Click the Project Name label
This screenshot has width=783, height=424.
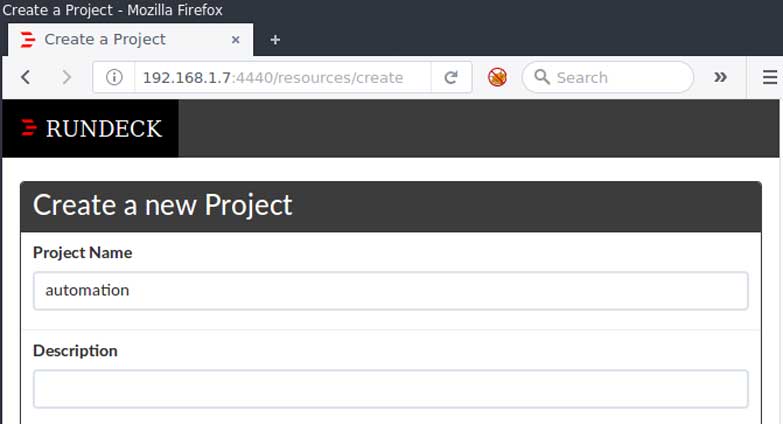[x=82, y=253]
